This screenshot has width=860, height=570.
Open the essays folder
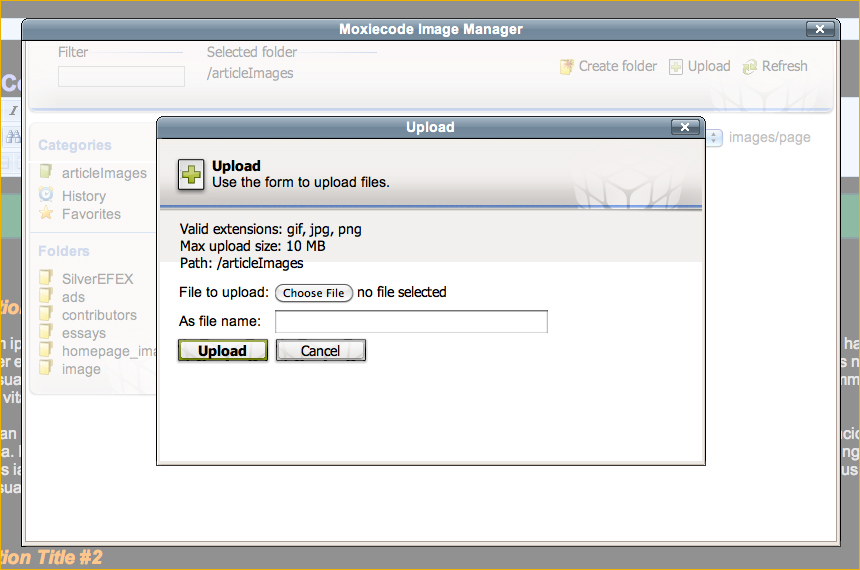[84, 333]
